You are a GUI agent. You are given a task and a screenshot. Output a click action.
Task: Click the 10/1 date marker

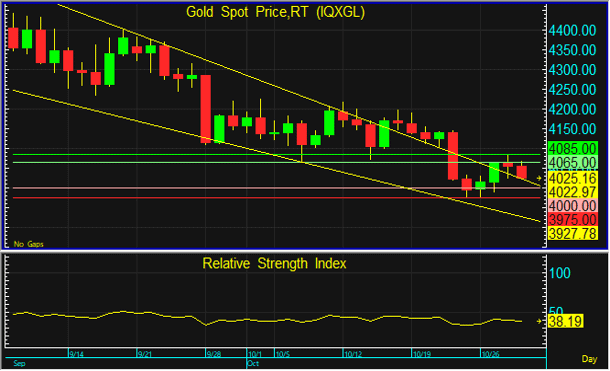click(x=255, y=354)
